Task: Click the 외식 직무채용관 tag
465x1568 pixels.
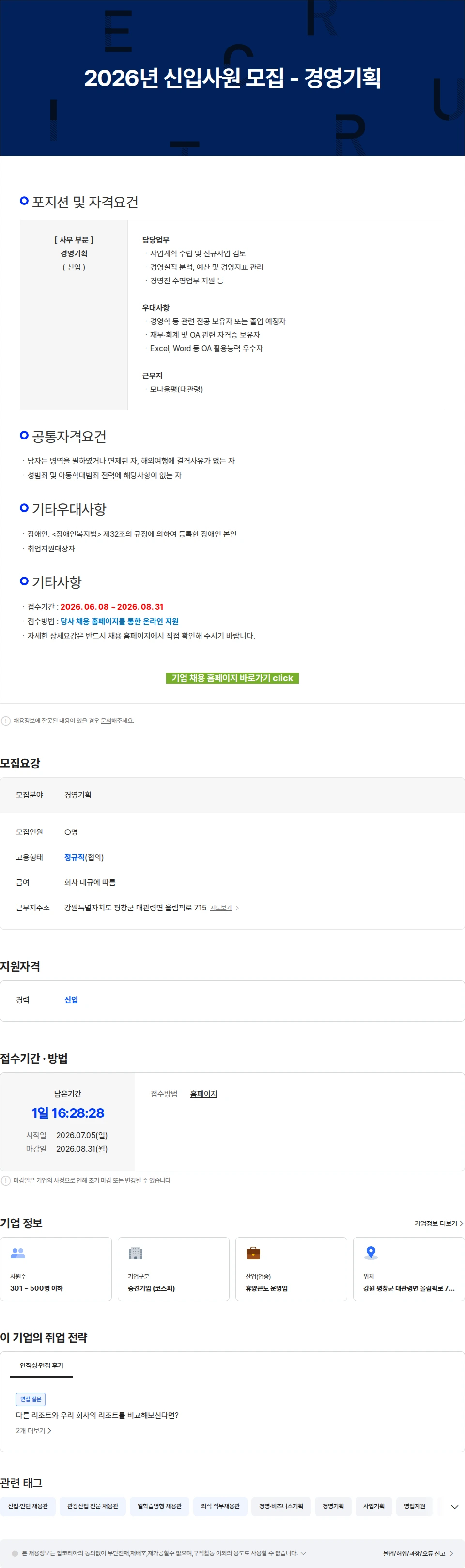Action: click(x=220, y=1506)
